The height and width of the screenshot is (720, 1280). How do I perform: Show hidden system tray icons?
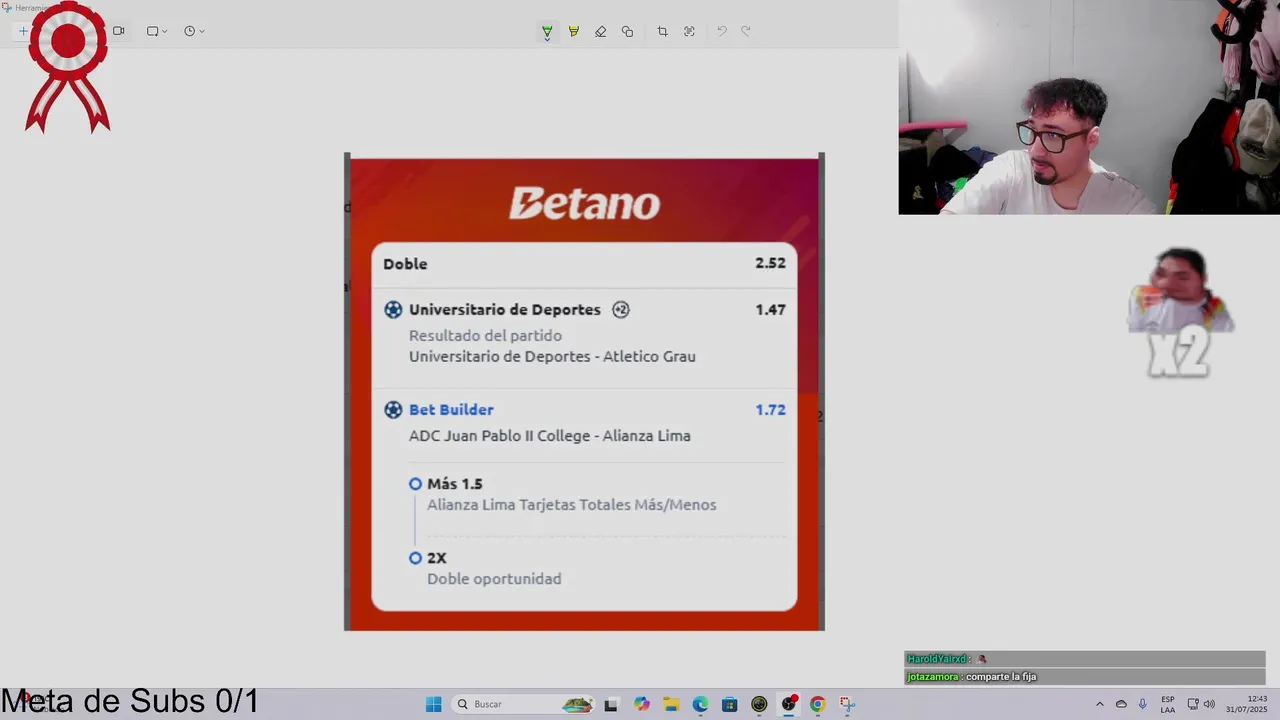[1100, 704]
